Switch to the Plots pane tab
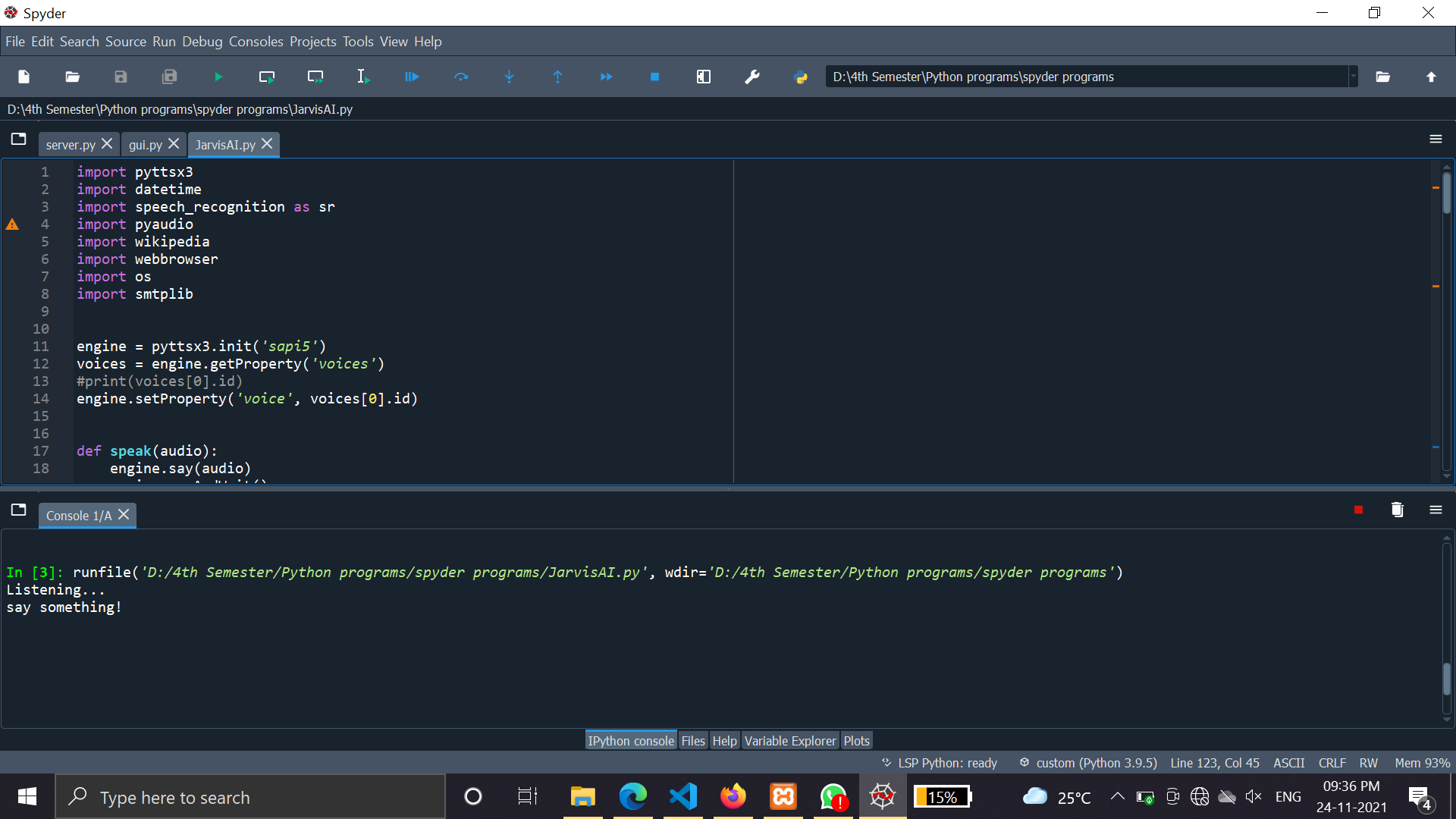The image size is (1456, 819). [x=856, y=741]
